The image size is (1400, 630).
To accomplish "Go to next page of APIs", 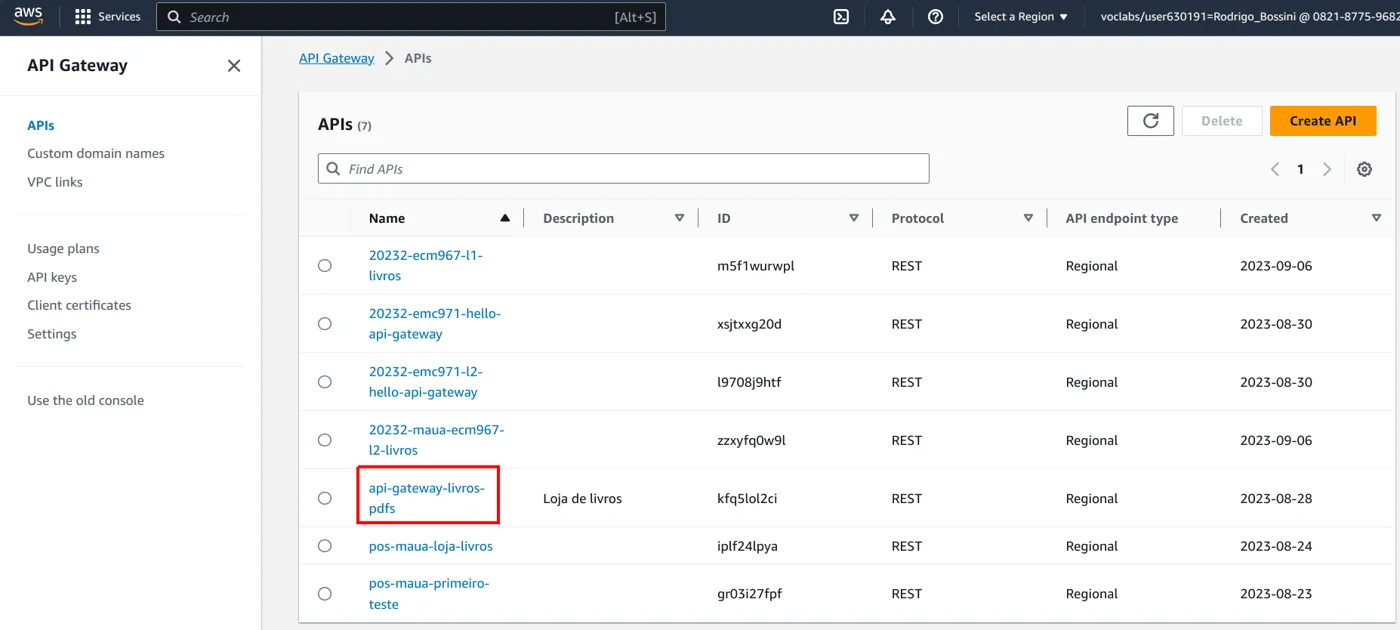I will click(1327, 169).
